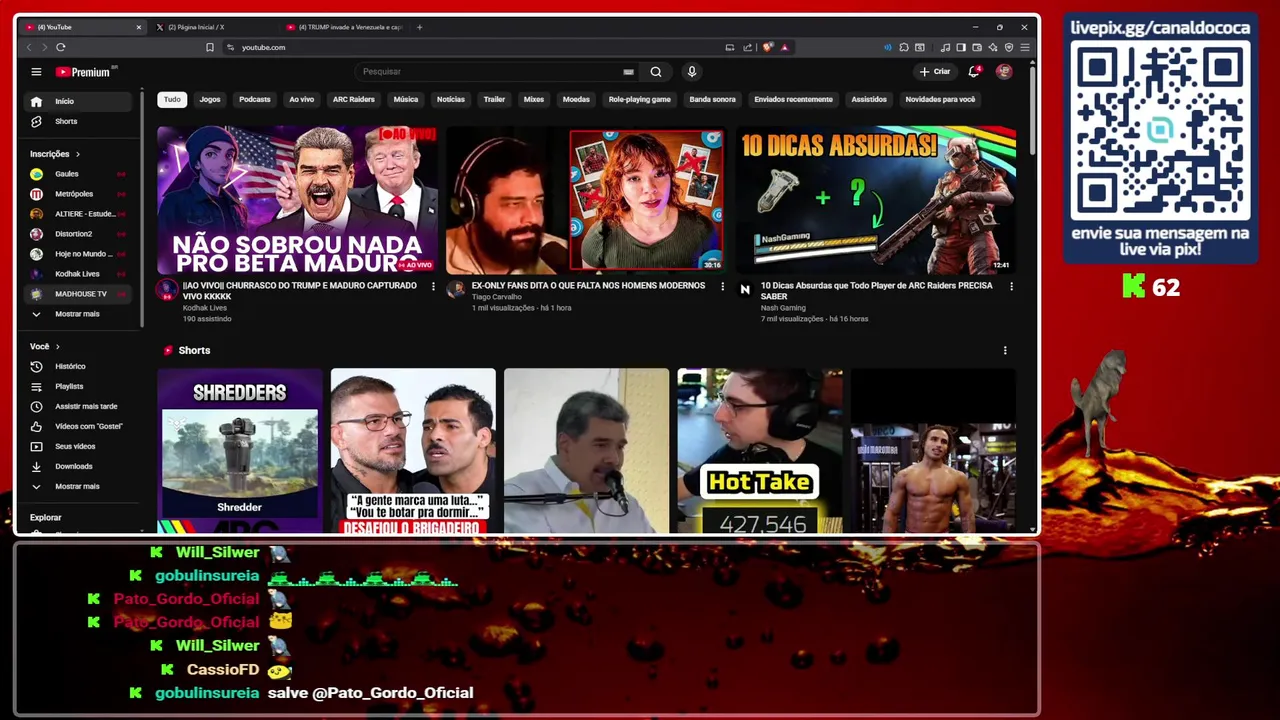Open Vídeos com "Gostei" list
Image resolution: width=1280 pixels, height=720 pixels.
79,426
